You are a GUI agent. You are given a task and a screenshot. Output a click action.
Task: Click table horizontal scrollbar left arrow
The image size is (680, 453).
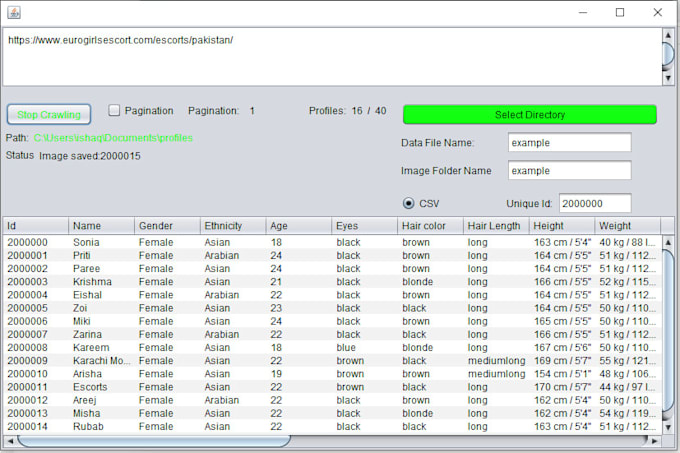coord(10,441)
